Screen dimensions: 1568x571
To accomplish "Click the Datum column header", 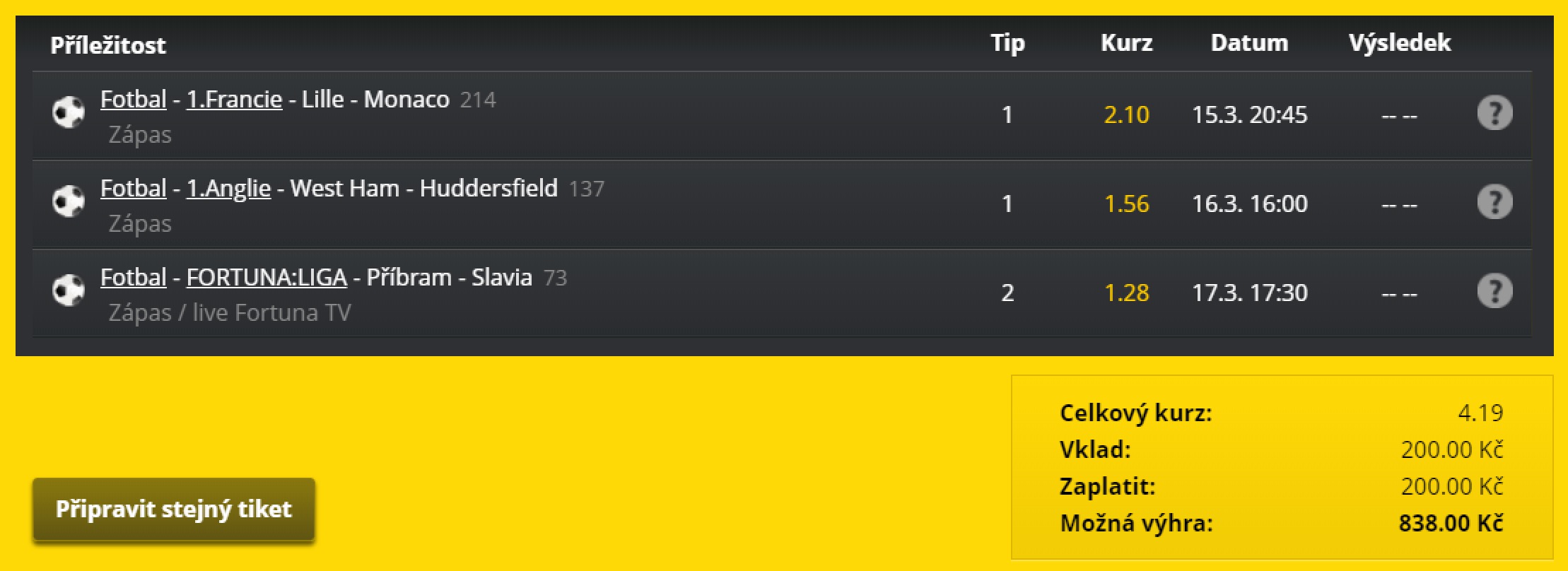I will tap(1249, 43).
